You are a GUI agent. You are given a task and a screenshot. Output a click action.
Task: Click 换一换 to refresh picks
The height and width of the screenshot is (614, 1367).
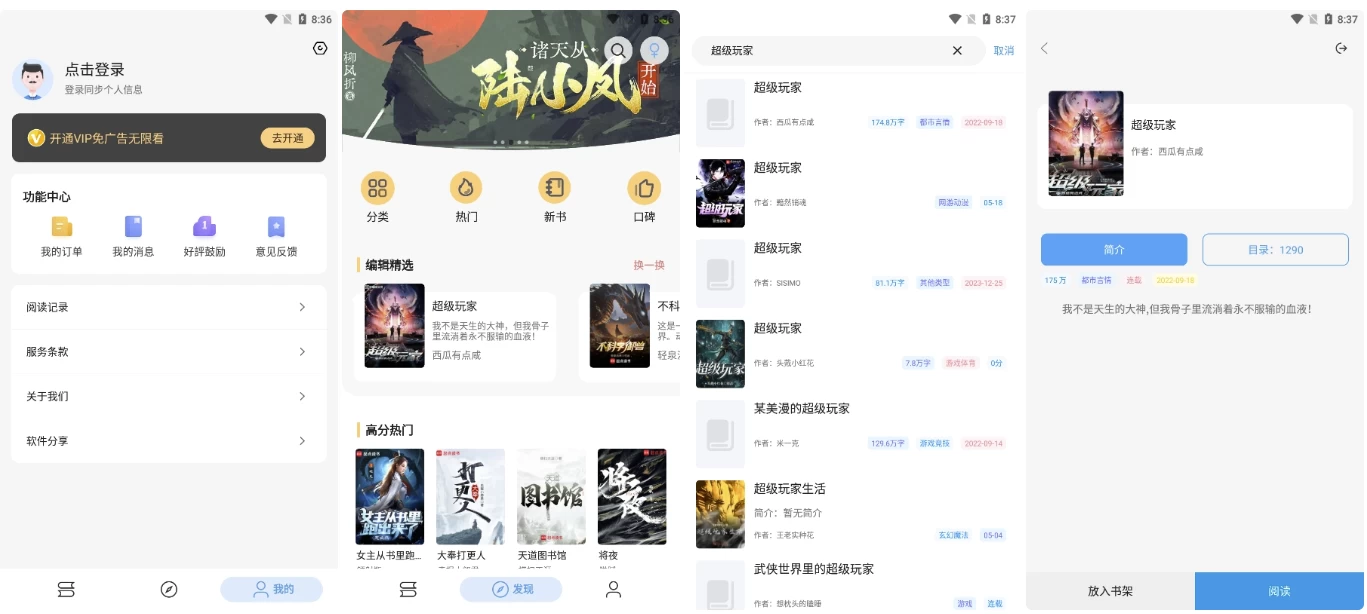[648, 265]
